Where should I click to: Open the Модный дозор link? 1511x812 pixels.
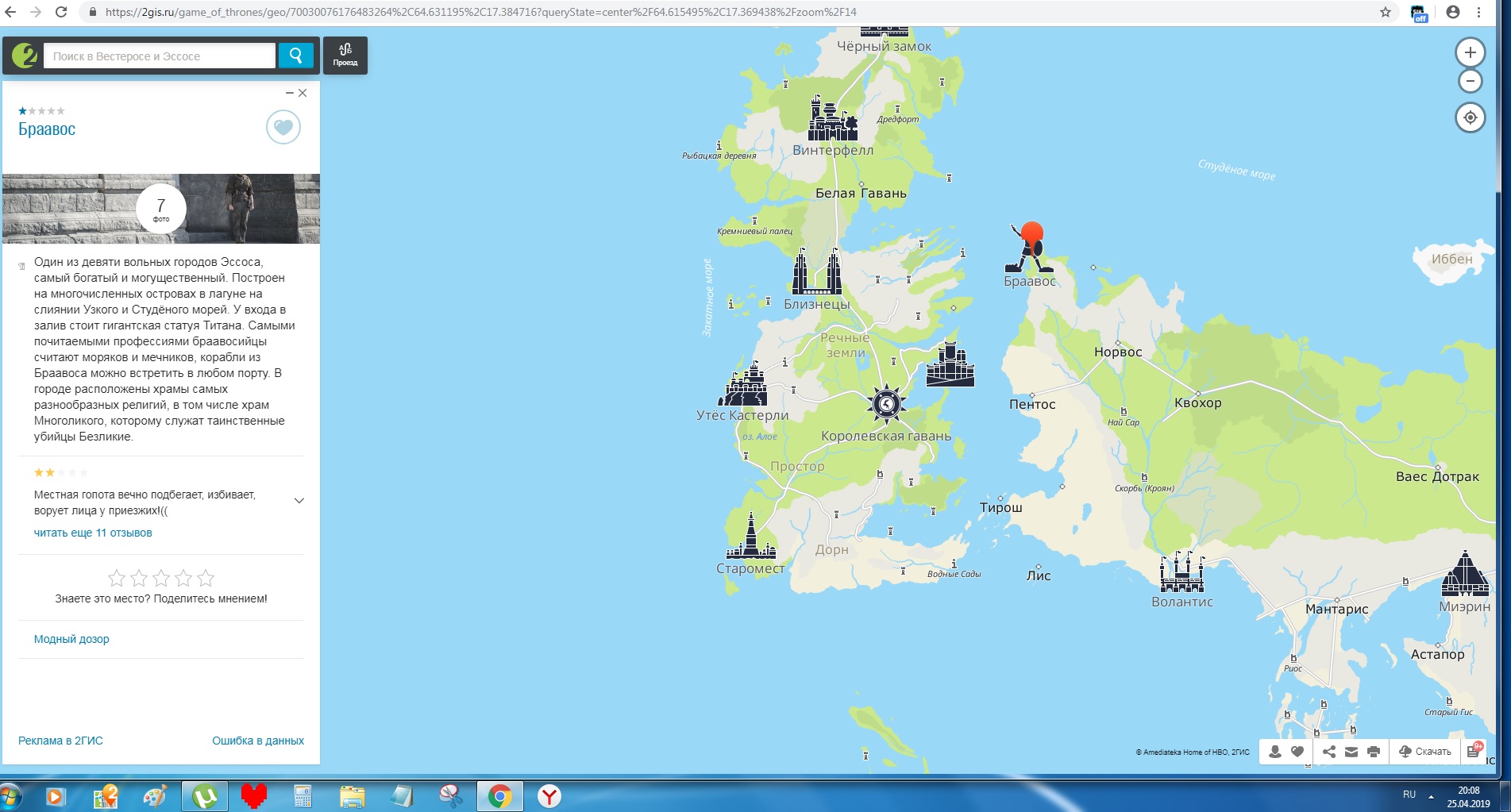(x=71, y=639)
